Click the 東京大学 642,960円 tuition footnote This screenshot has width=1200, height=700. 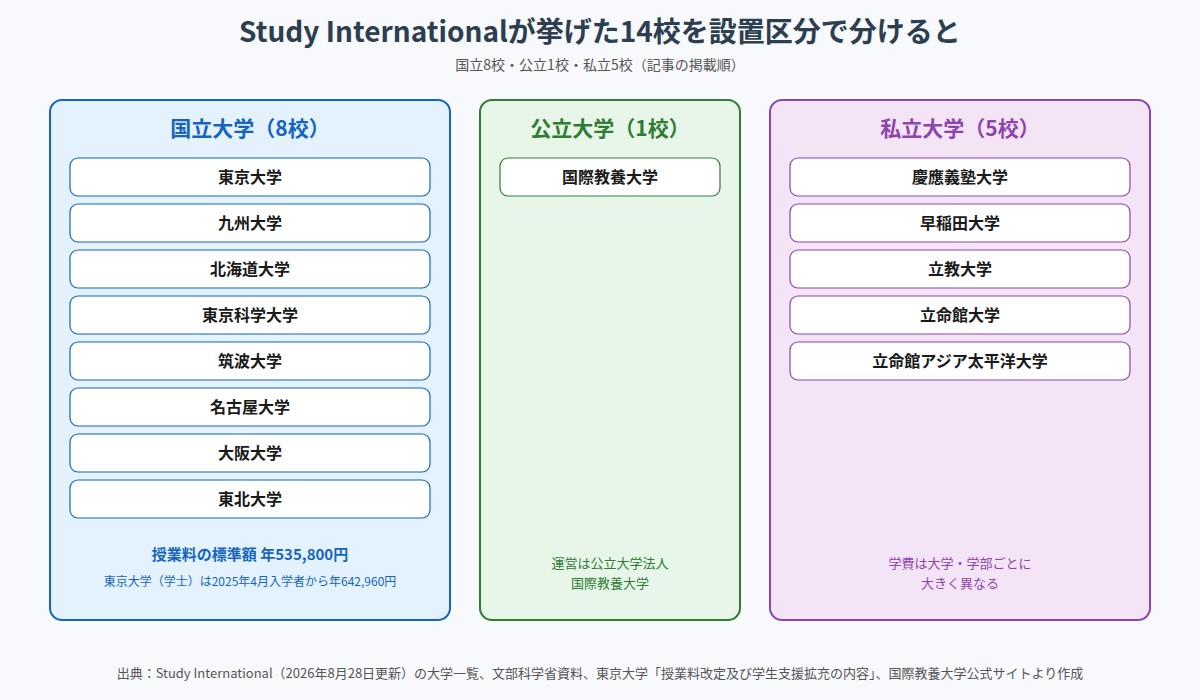(x=250, y=581)
